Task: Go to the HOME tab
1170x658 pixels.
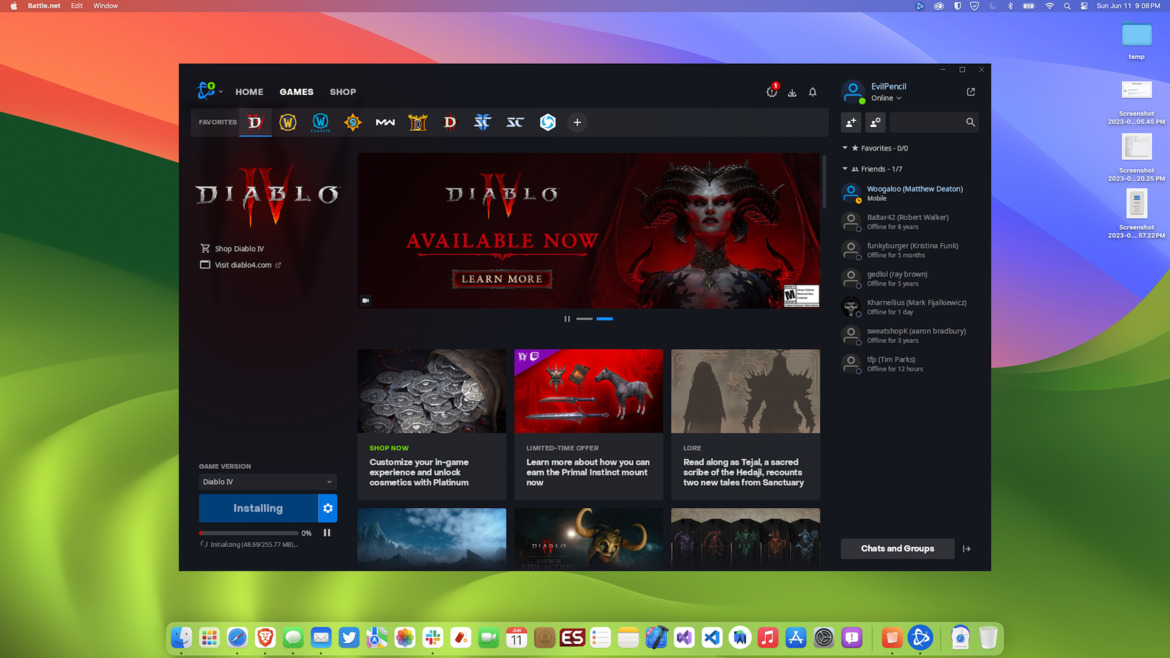Action: click(249, 92)
